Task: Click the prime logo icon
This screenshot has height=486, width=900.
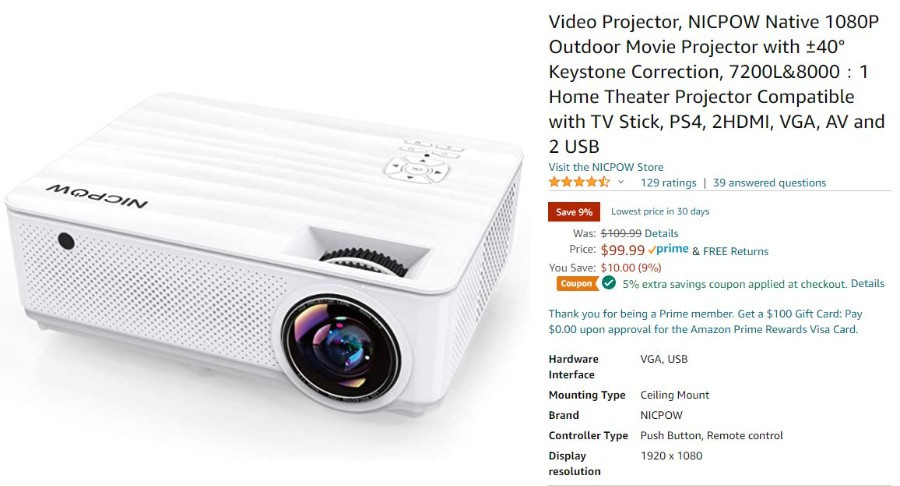Action: (668, 250)
